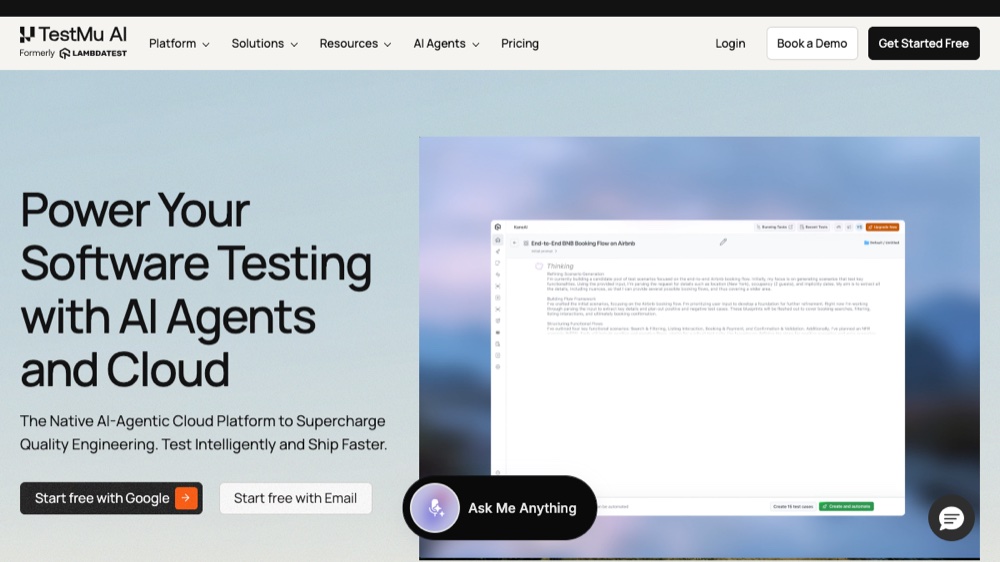Image resolution: width=1000 pixels, height=562 pixels.
Task: Click the 'Power Your Software Testing' heading
Action: (196, 290)
